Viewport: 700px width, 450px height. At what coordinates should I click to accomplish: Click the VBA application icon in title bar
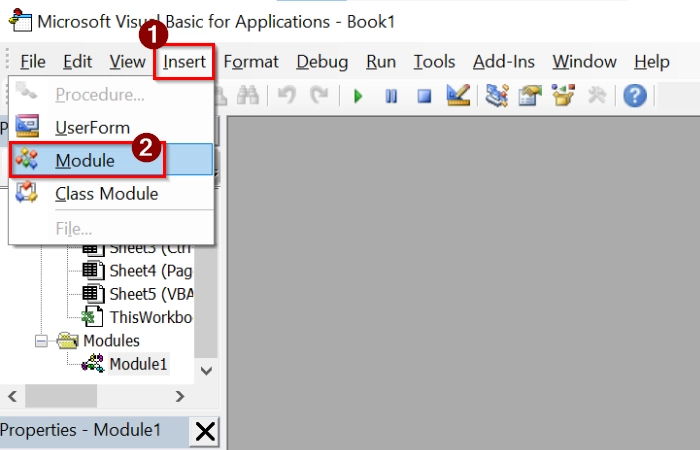pos(21,20)
